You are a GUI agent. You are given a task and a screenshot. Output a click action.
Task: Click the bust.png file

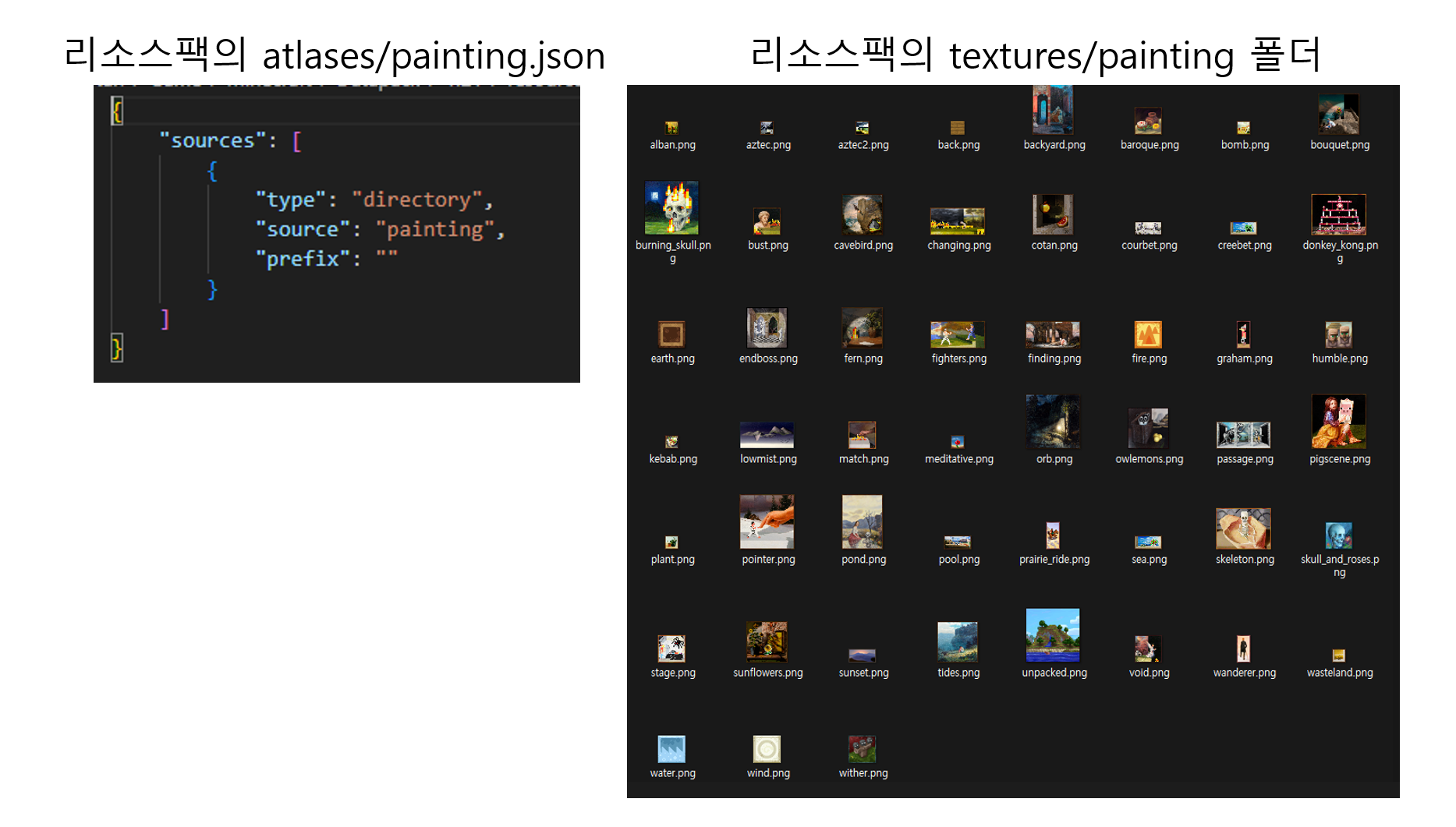click(767, 221)
